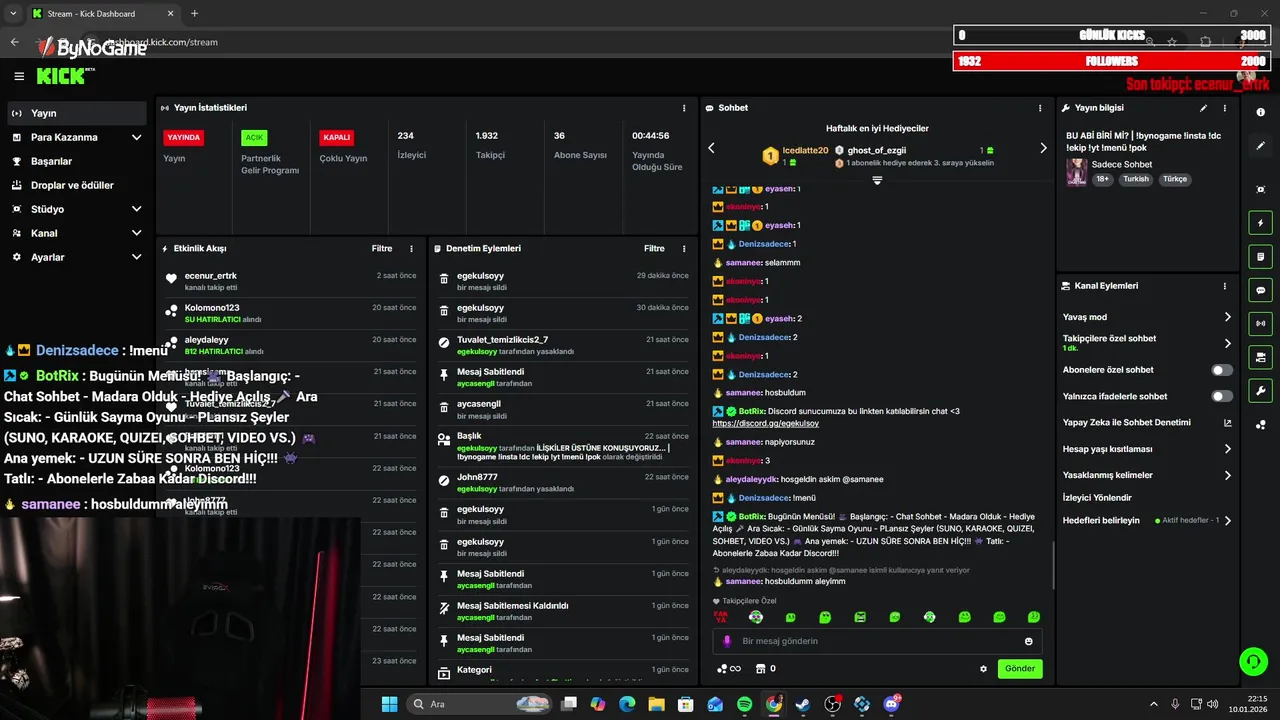Click the shop icon showing 0 below chat
1280x720 pixels.
pyautogui.click(x=765, y=669)
